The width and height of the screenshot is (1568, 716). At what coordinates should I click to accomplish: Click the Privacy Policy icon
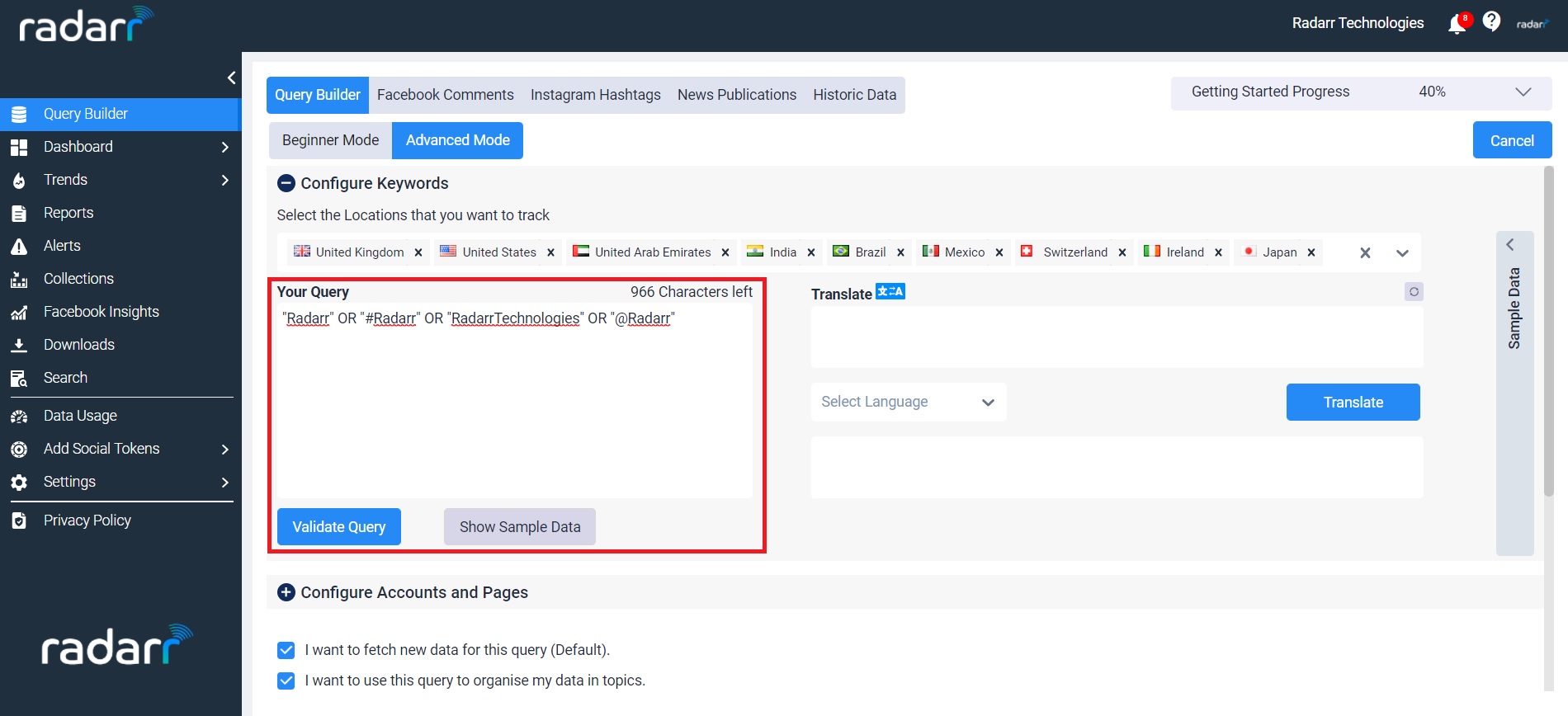coord(19,521)
